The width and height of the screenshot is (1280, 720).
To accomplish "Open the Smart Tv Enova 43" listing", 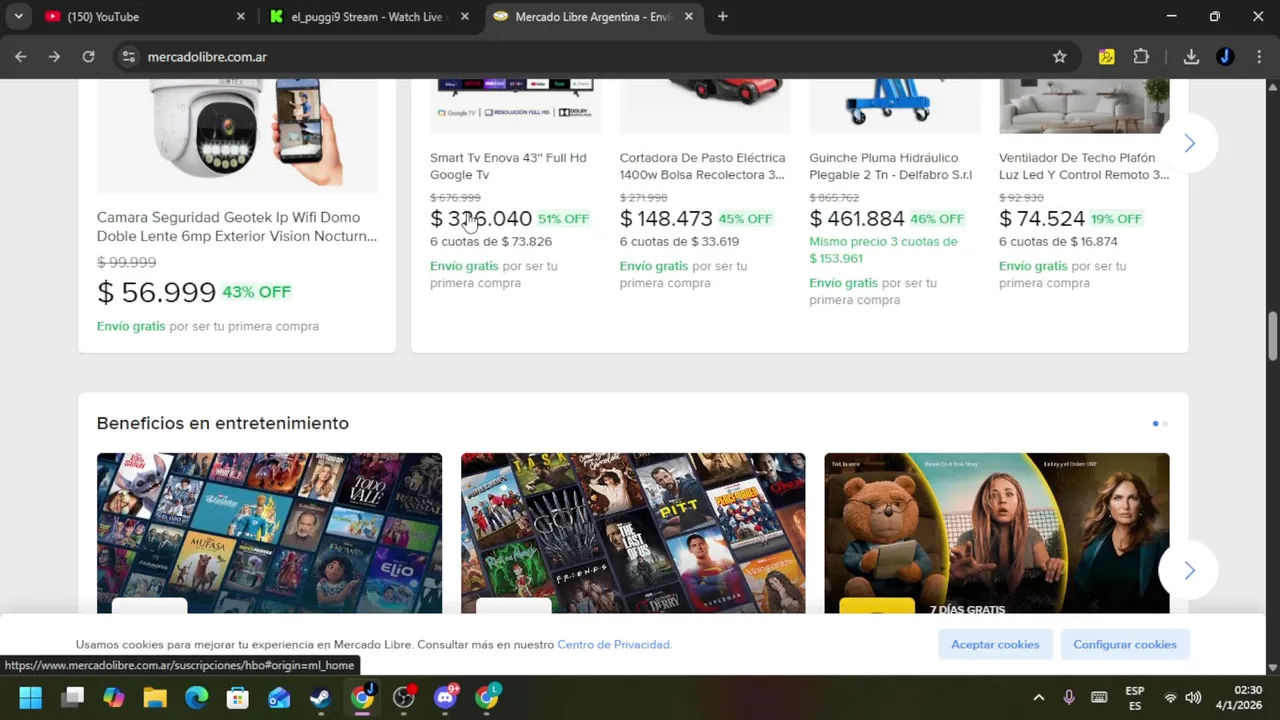I will (508, 166).
